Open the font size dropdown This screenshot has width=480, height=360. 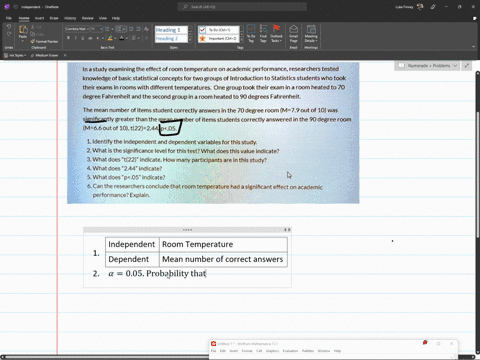101,29
